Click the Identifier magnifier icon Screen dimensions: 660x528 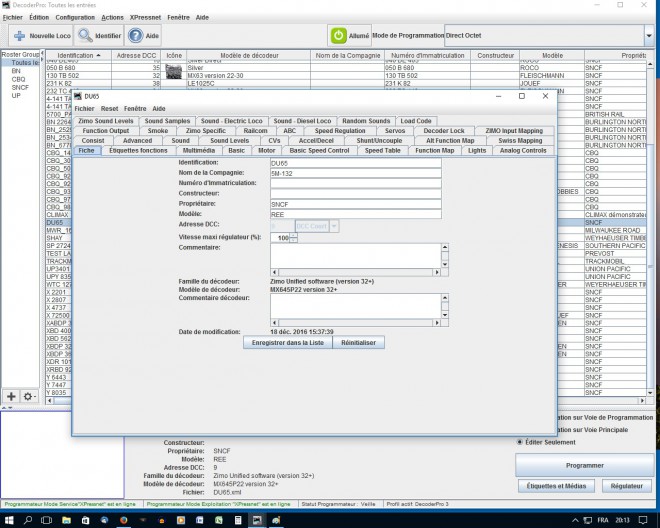[x=85, y=36]
